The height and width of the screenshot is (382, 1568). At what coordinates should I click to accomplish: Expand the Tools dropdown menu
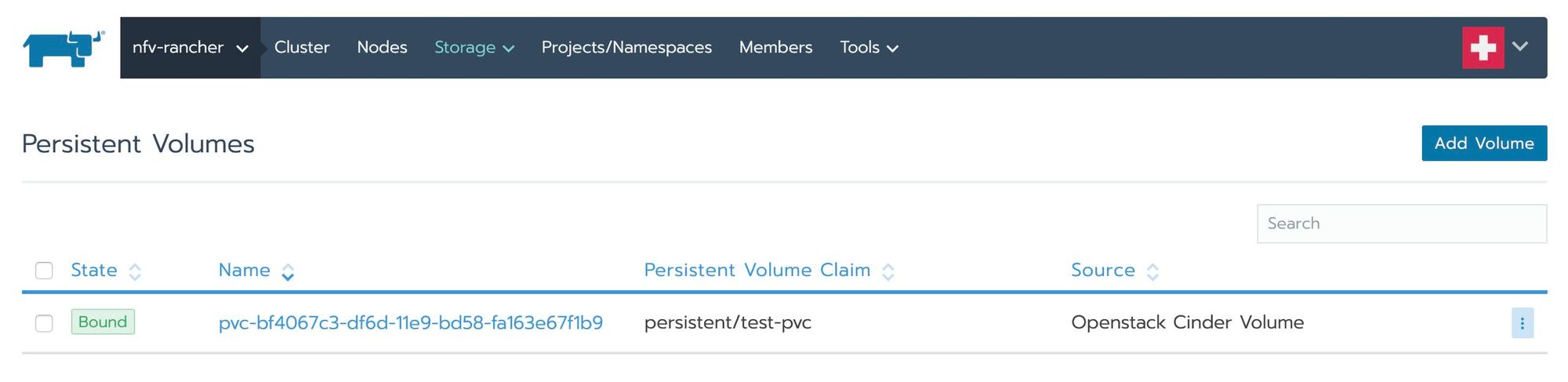(869, 48)
